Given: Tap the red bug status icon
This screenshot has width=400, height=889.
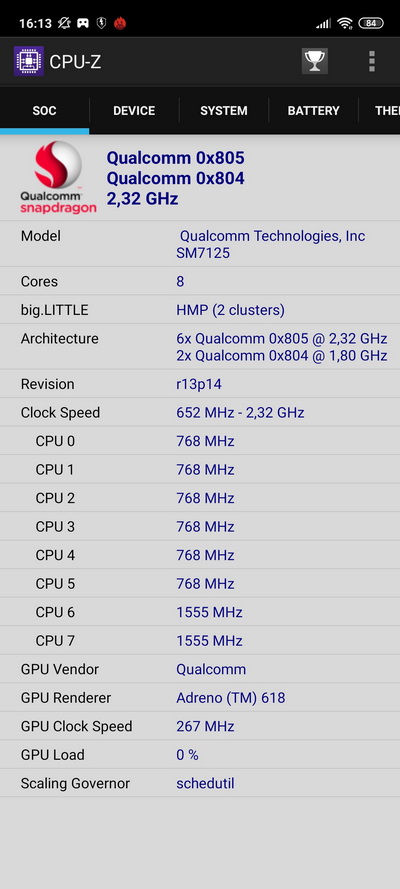Looking at the screenshot, I should coord(120,23).
